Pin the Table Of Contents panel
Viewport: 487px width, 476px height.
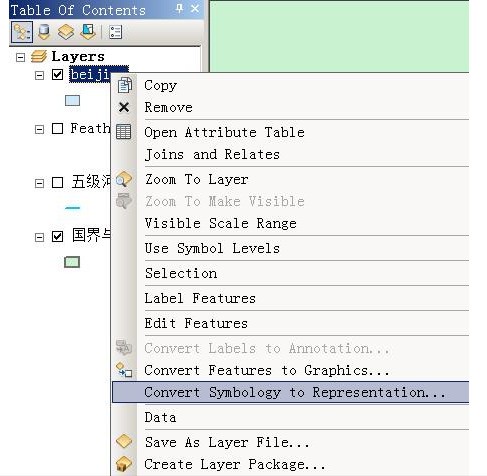[x=179, y=9]
